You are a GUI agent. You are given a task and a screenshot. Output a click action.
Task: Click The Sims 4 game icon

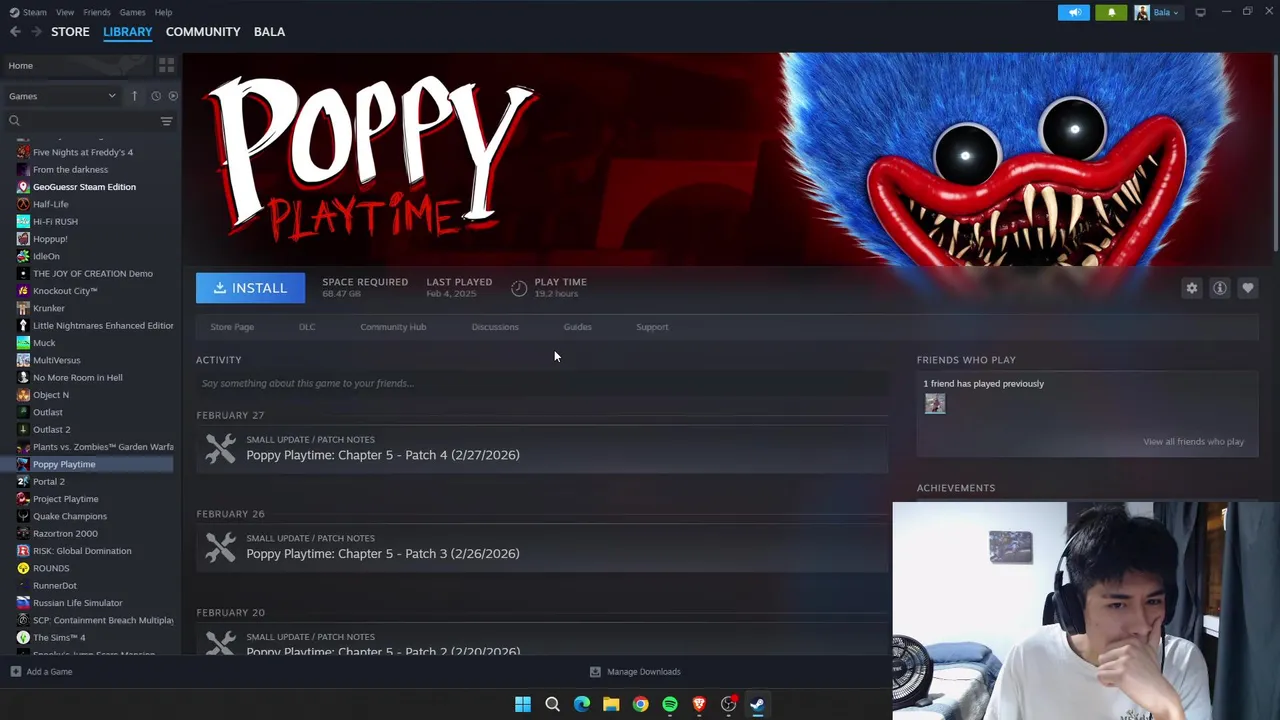23,638
